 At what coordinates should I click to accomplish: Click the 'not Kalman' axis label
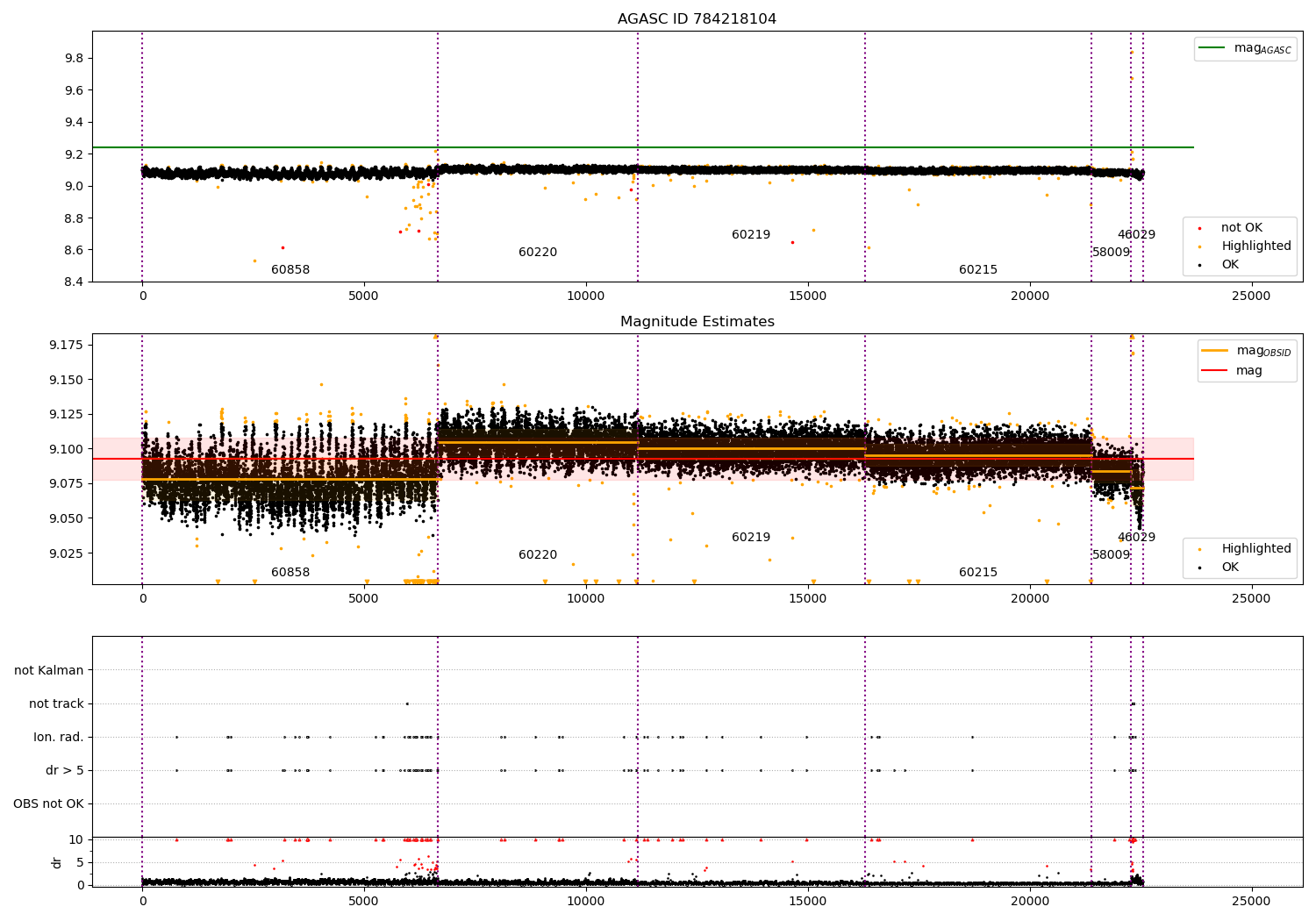click(49, 671)
